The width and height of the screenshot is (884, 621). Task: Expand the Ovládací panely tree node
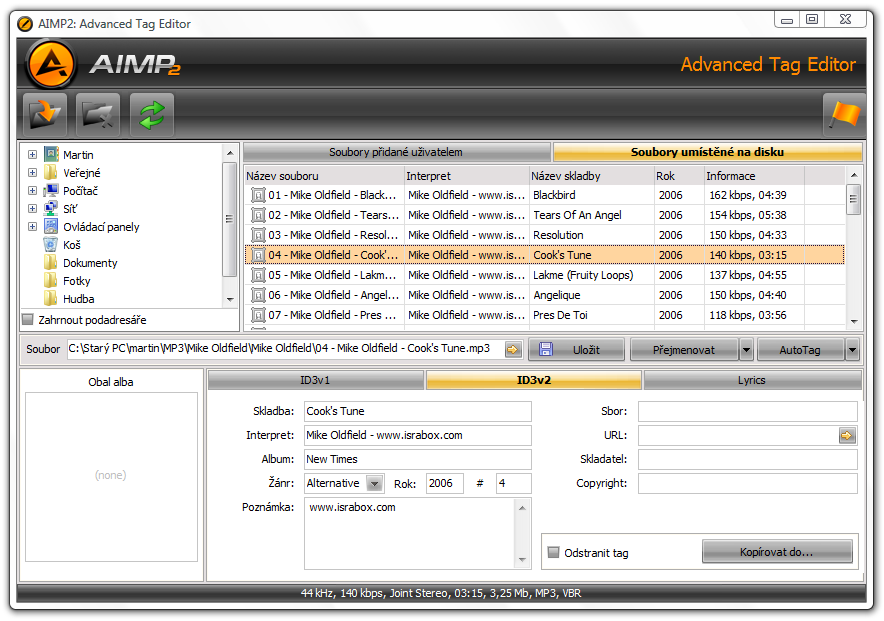(x=32, y=227)
